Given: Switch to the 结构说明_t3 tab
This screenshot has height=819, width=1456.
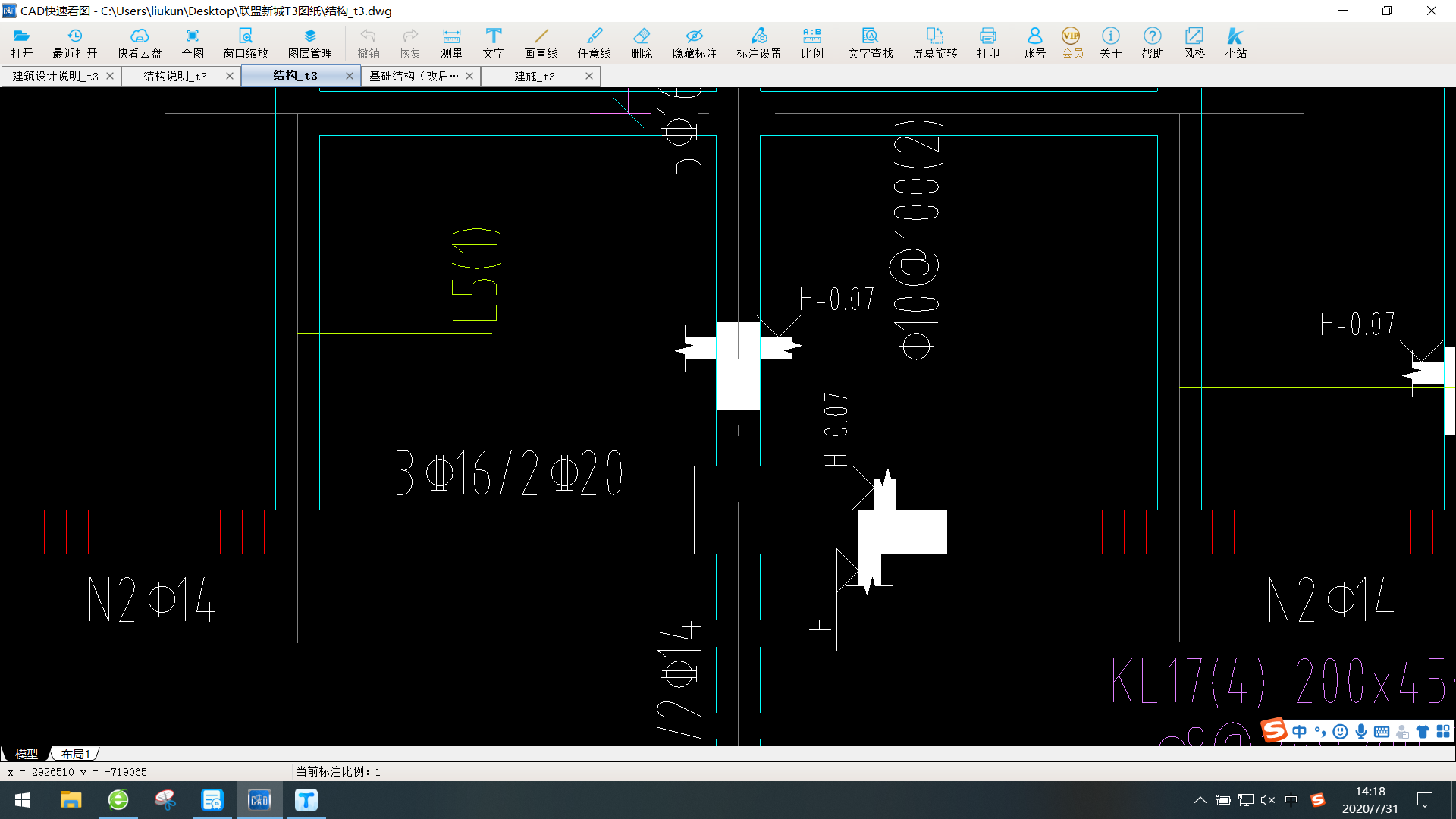Looking at the screenshot, I should point(175,76).
